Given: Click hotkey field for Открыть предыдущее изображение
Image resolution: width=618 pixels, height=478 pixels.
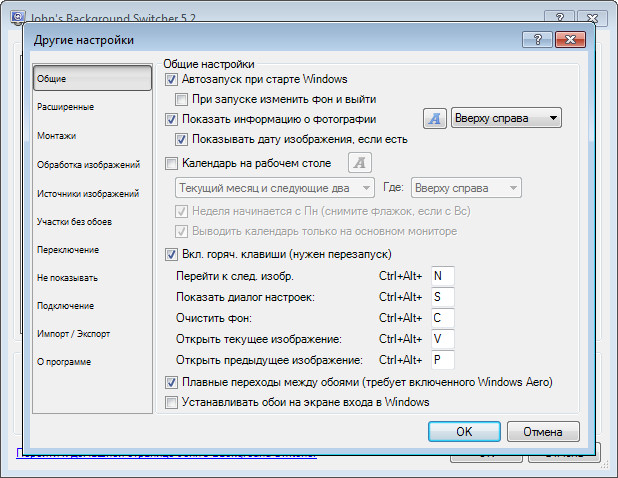Looking at the screenshot, I should point(443,360).
